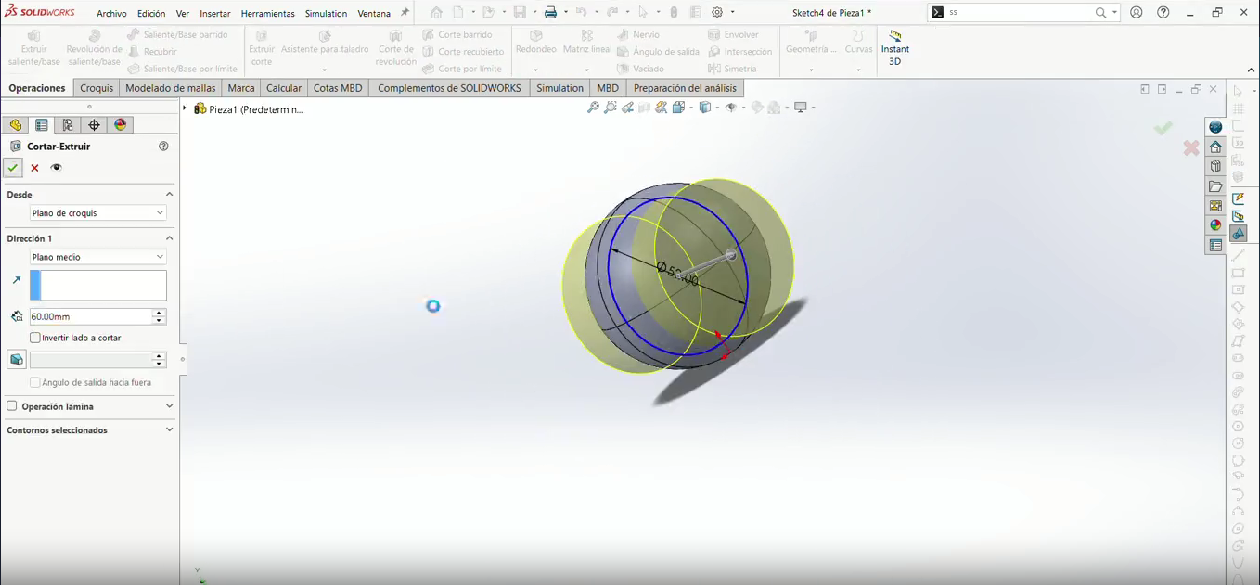Screen dimensions: 1260x585
Task: Open the Ventana menu
Action: 374,14
